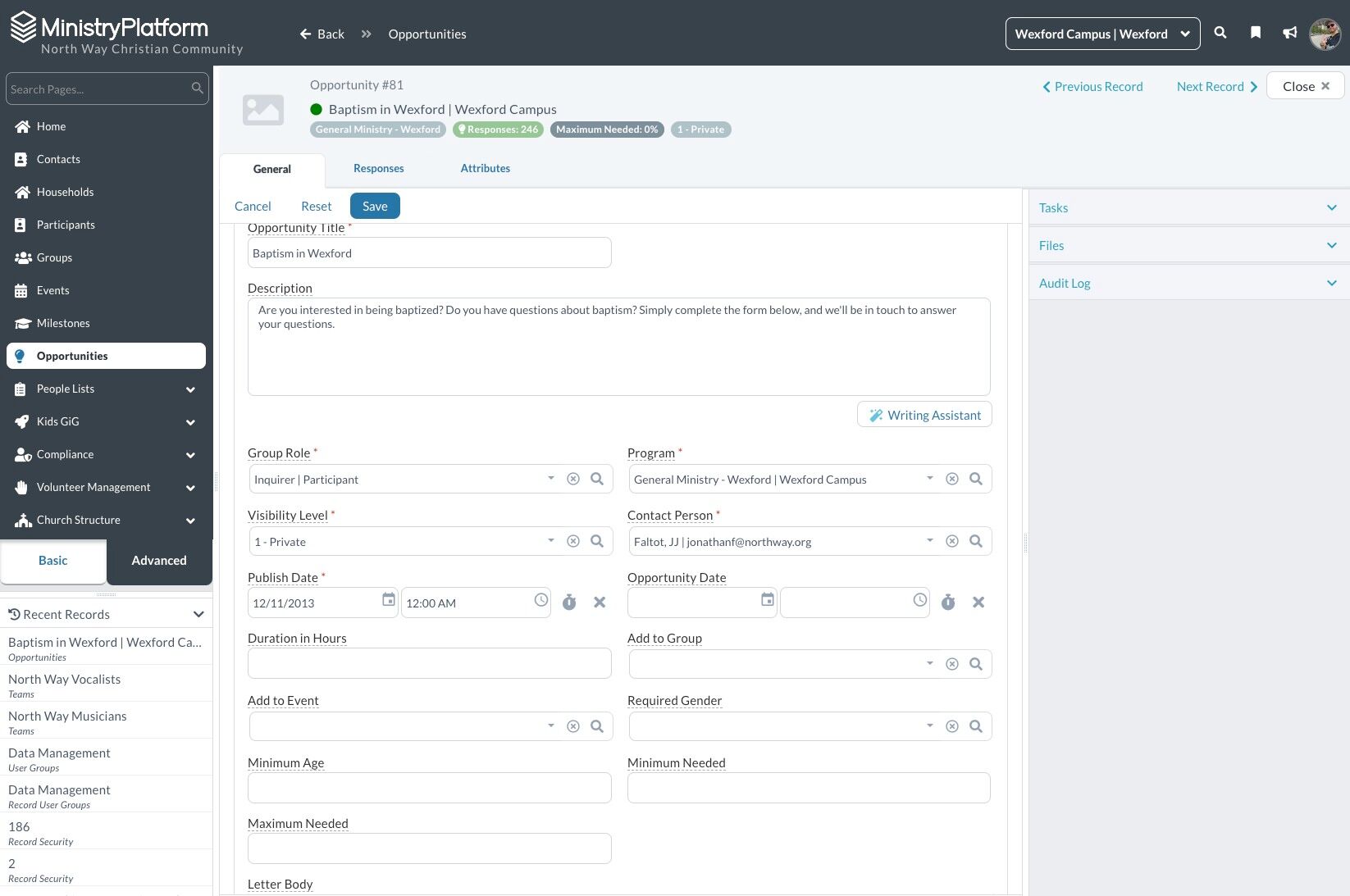Clear the Opportunity Date value
The image size is (1350, 896).
[978, 603]
